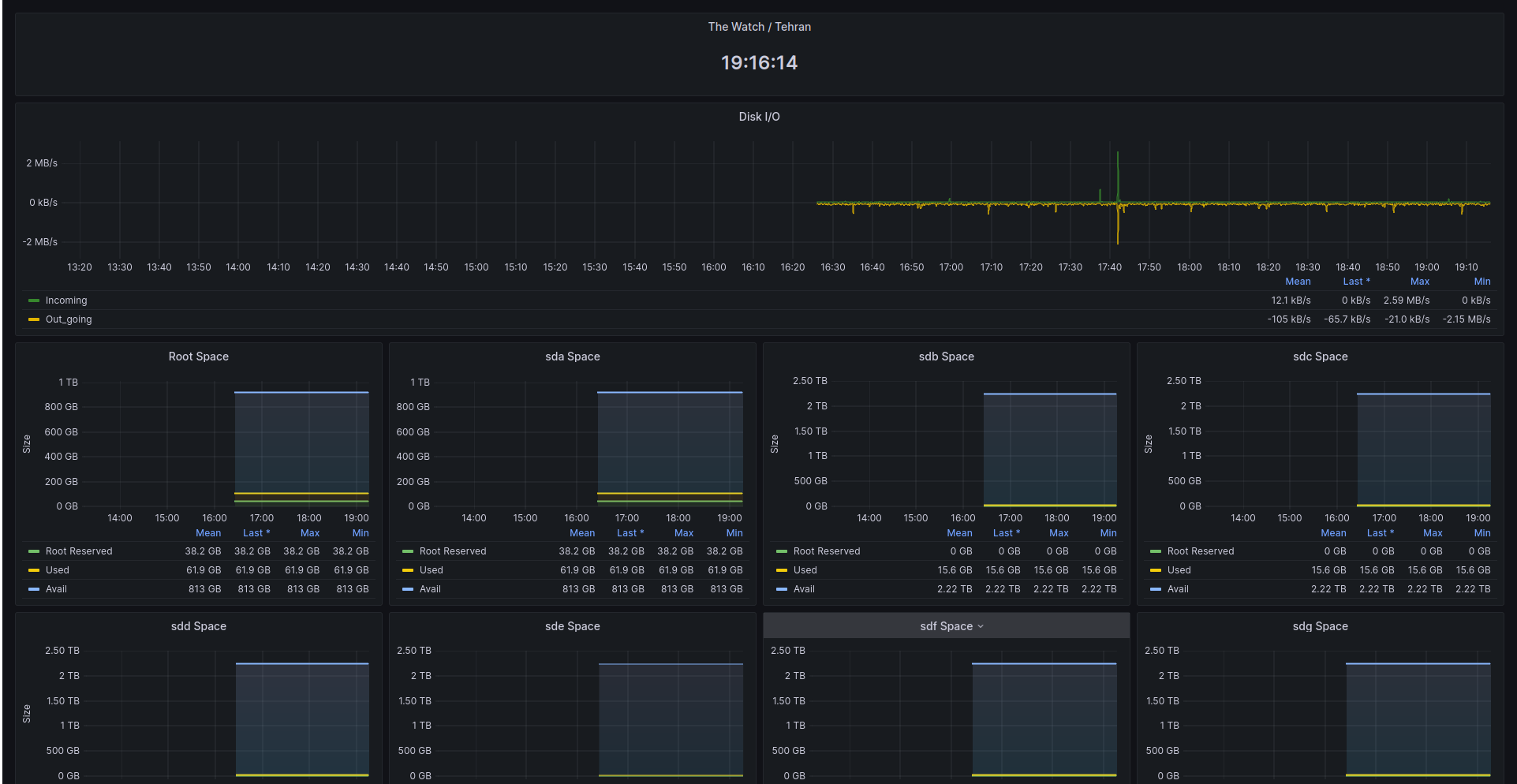This screenshot has height=784, width=1517.
Task: Open the Disk I/O panel title menu
Action: tap(759, 117)
